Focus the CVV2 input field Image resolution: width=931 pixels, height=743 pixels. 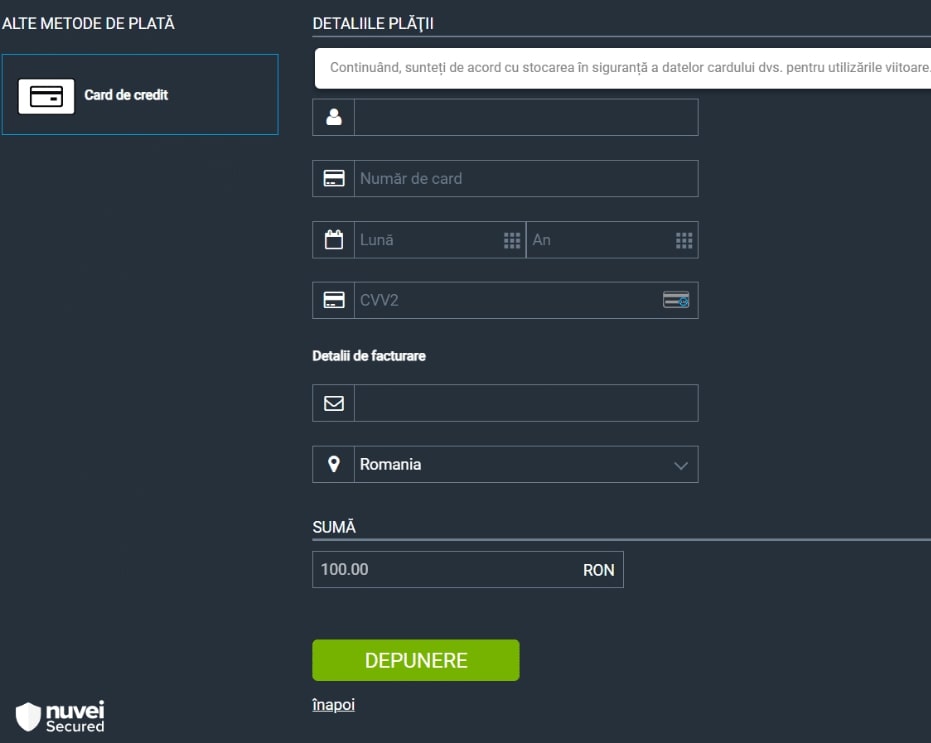[508, 300]
